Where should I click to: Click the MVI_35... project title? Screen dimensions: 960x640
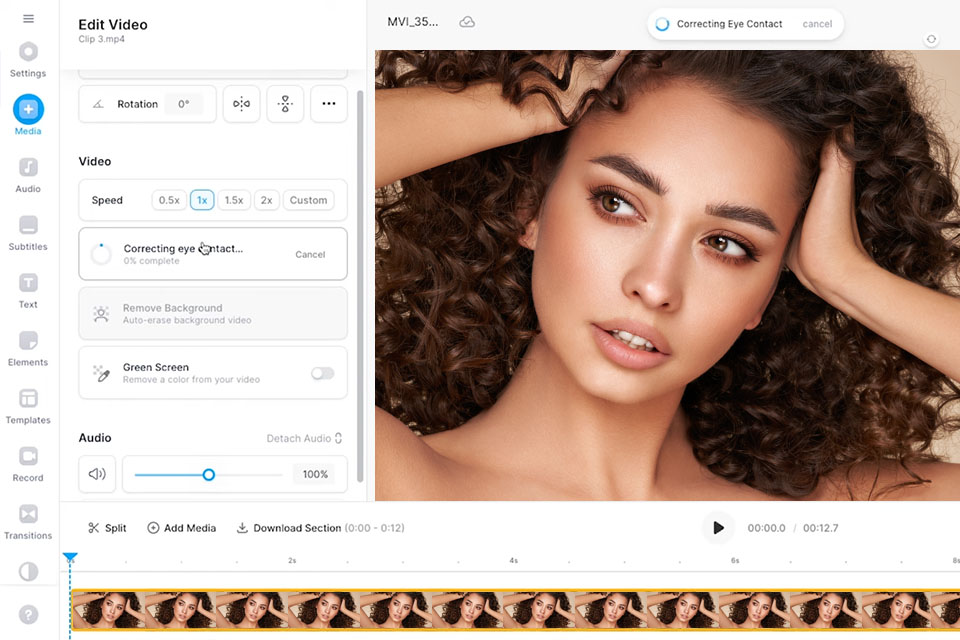pyautogui.click(x=413, y=22)
